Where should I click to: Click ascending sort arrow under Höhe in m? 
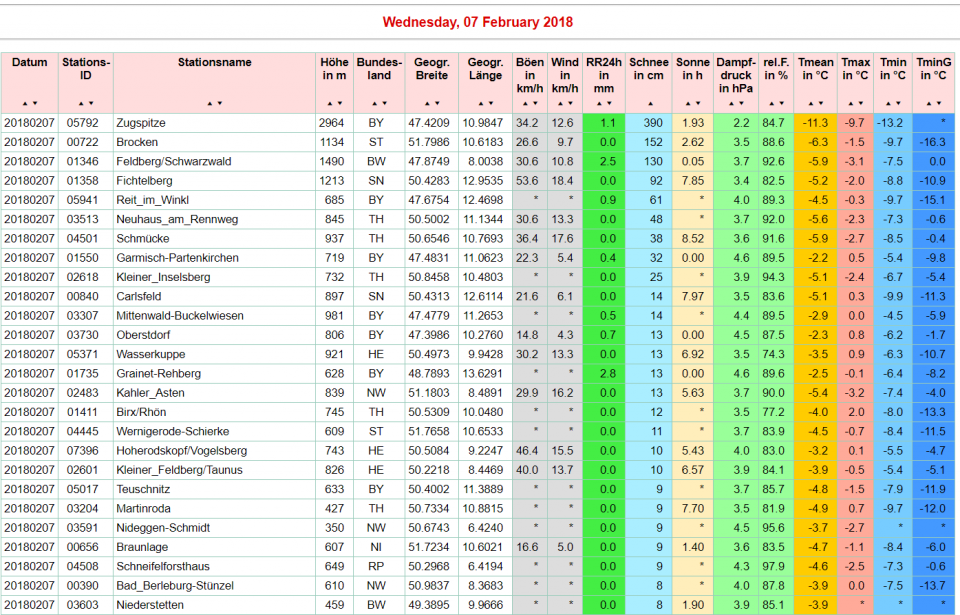click(329, 103)
